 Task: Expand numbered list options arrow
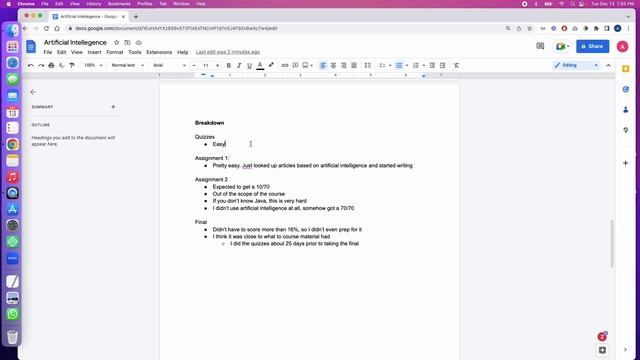(x=423, y=65)
